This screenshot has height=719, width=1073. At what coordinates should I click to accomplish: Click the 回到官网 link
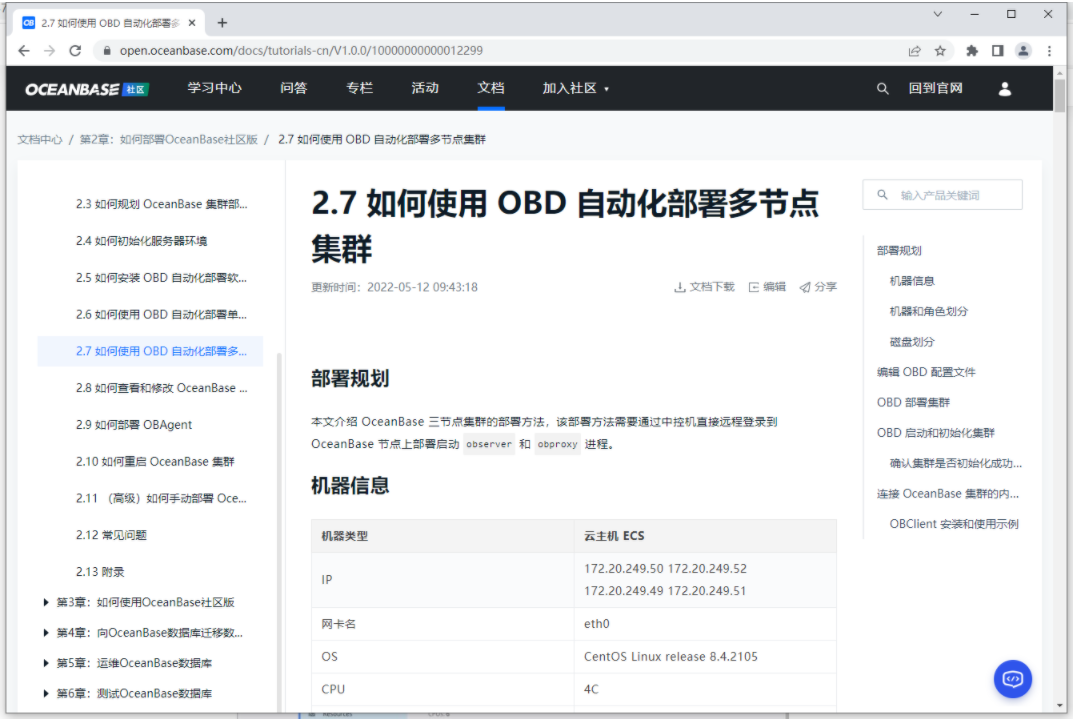pyautogui.click(x=935, y=88)
